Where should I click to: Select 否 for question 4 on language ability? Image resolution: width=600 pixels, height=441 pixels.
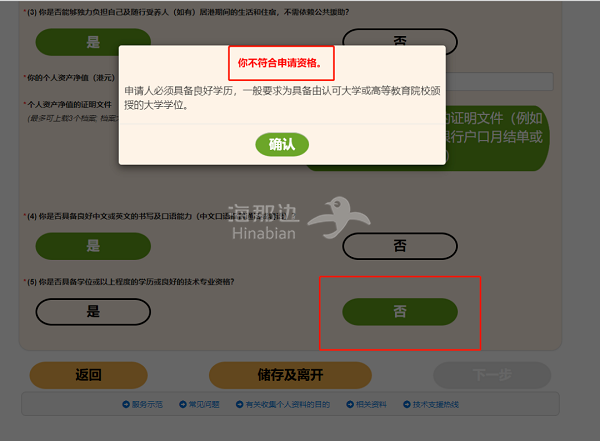(400, 246)
